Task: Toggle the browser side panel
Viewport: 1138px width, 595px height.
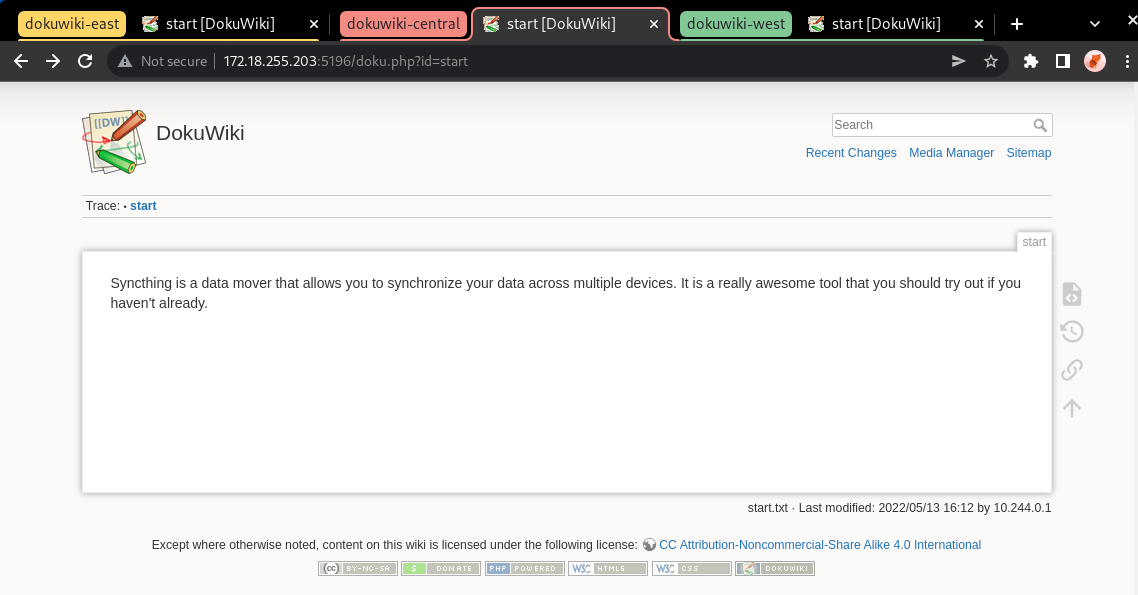Action: click(x=1063, y=61)
